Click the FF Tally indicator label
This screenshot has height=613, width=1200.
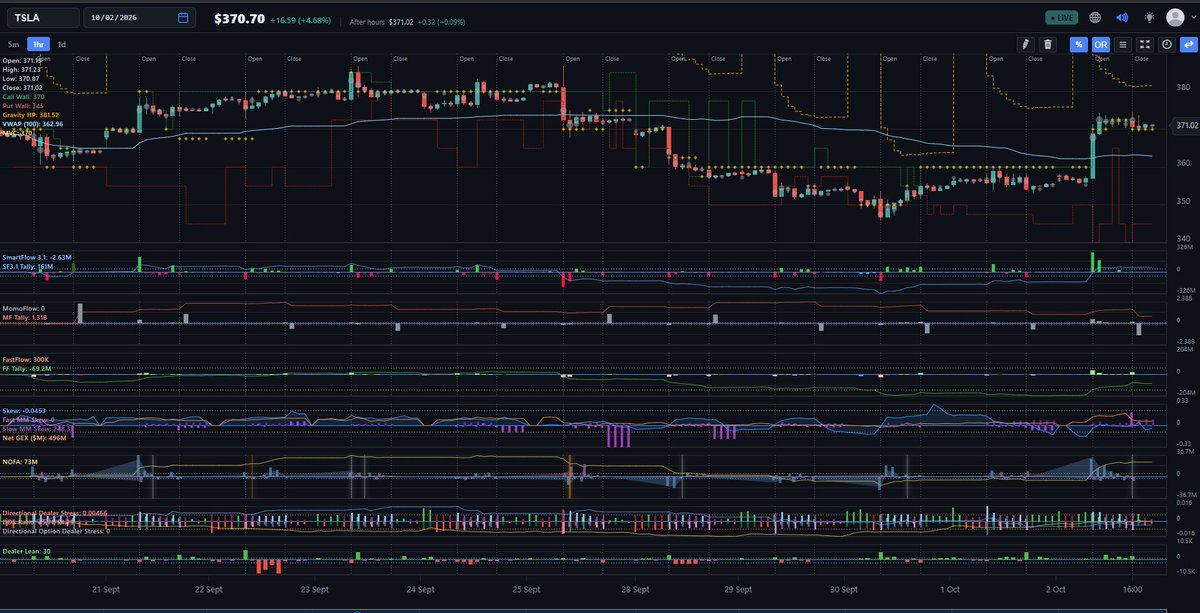click(x=27, y=369)
